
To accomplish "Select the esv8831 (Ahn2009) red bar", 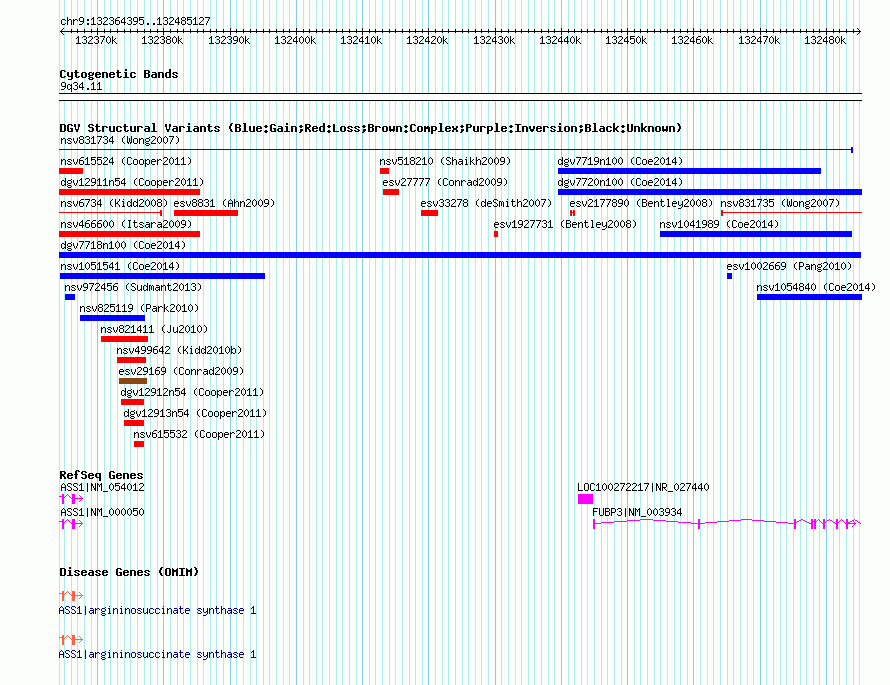I will (x=205, y=213).
